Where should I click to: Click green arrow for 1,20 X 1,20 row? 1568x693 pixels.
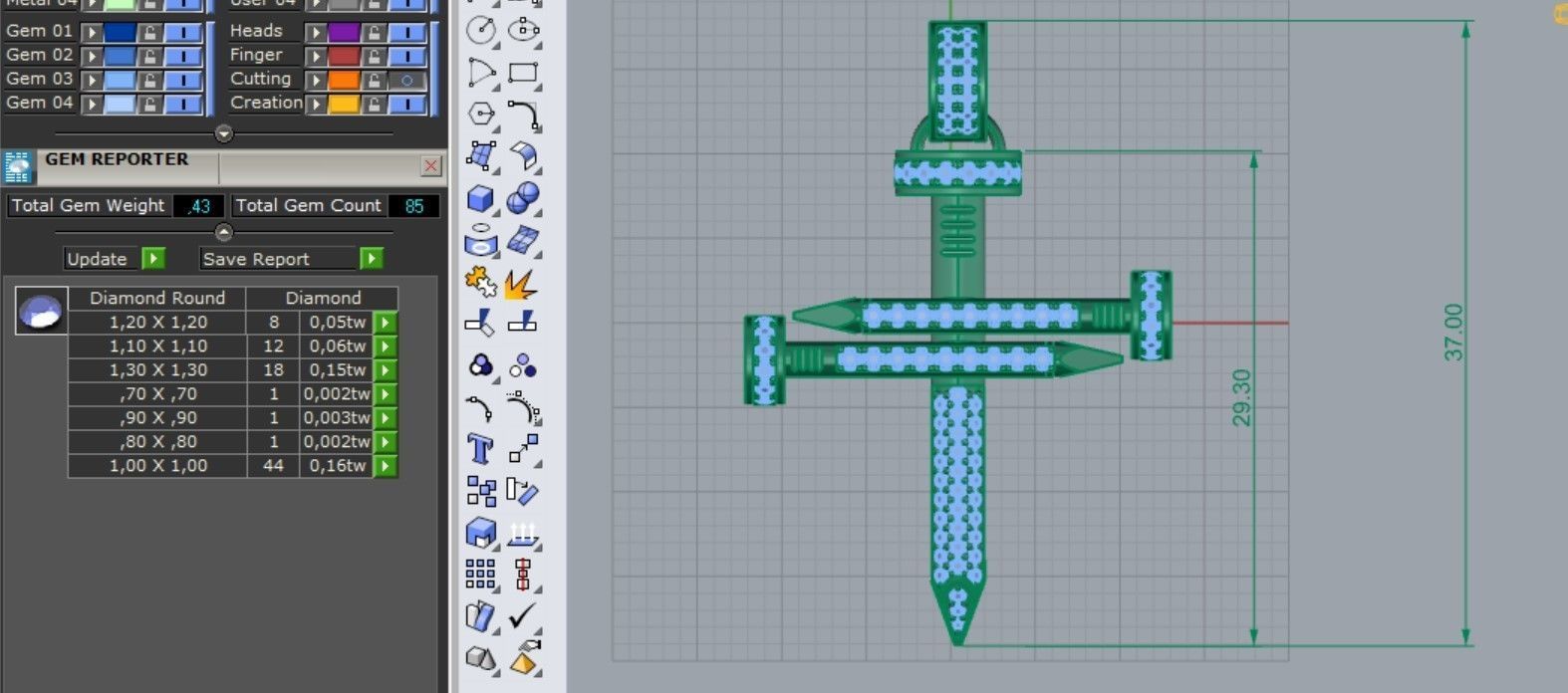tap(385, 323)
